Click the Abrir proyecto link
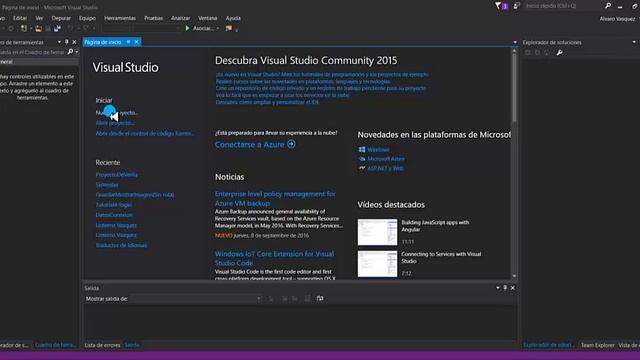The image size is (640, 360). [115, 122]
